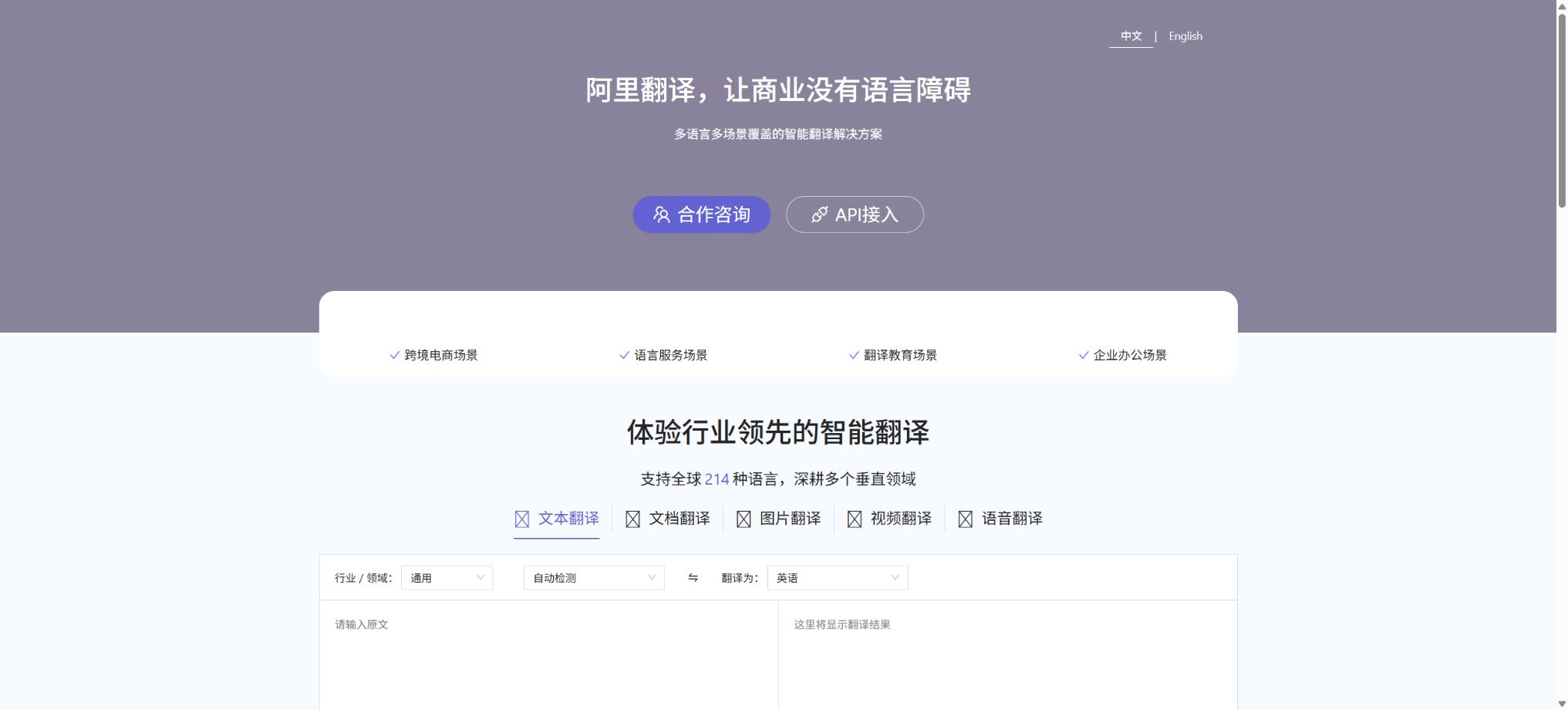The height and width of the screenshot is (710, 1568).
Task: Click the 语言服务场景 scenario text
Action: (671, 355)
